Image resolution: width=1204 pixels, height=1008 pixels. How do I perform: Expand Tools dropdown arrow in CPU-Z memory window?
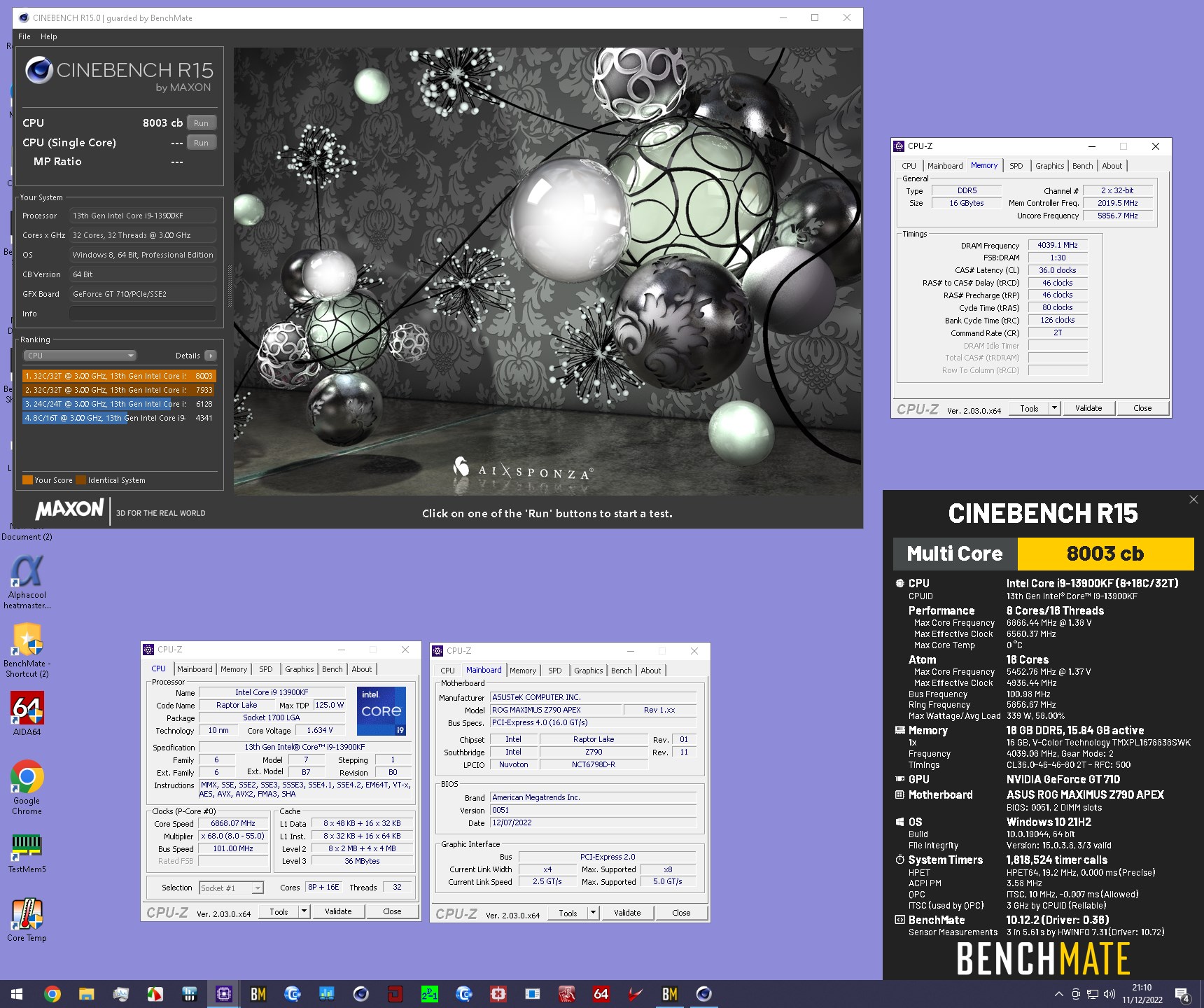pyautogui.click(x=1054, y=409)
